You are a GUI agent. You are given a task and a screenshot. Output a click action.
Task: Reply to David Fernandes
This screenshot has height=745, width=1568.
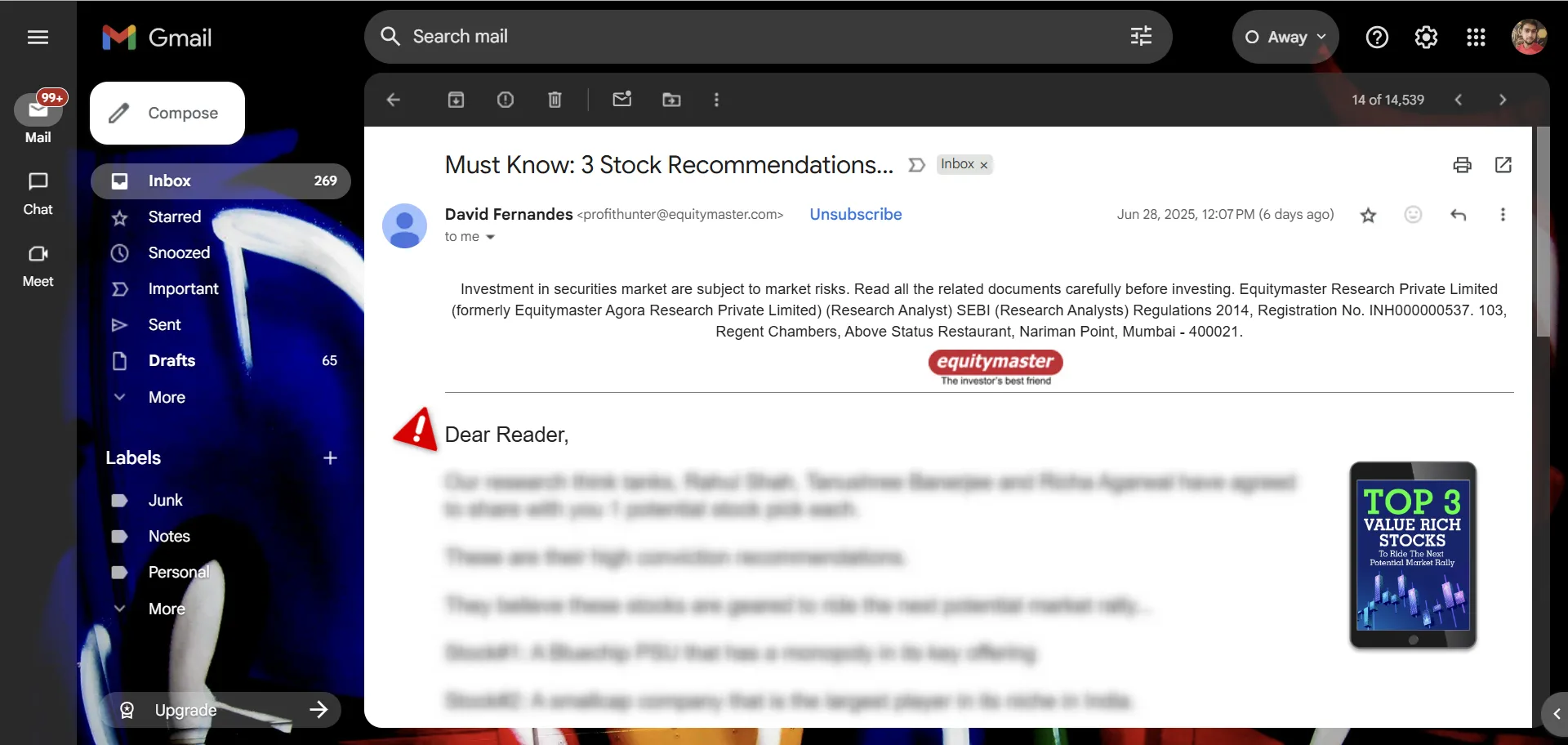pyautogui.click(x=1459, y=215)
